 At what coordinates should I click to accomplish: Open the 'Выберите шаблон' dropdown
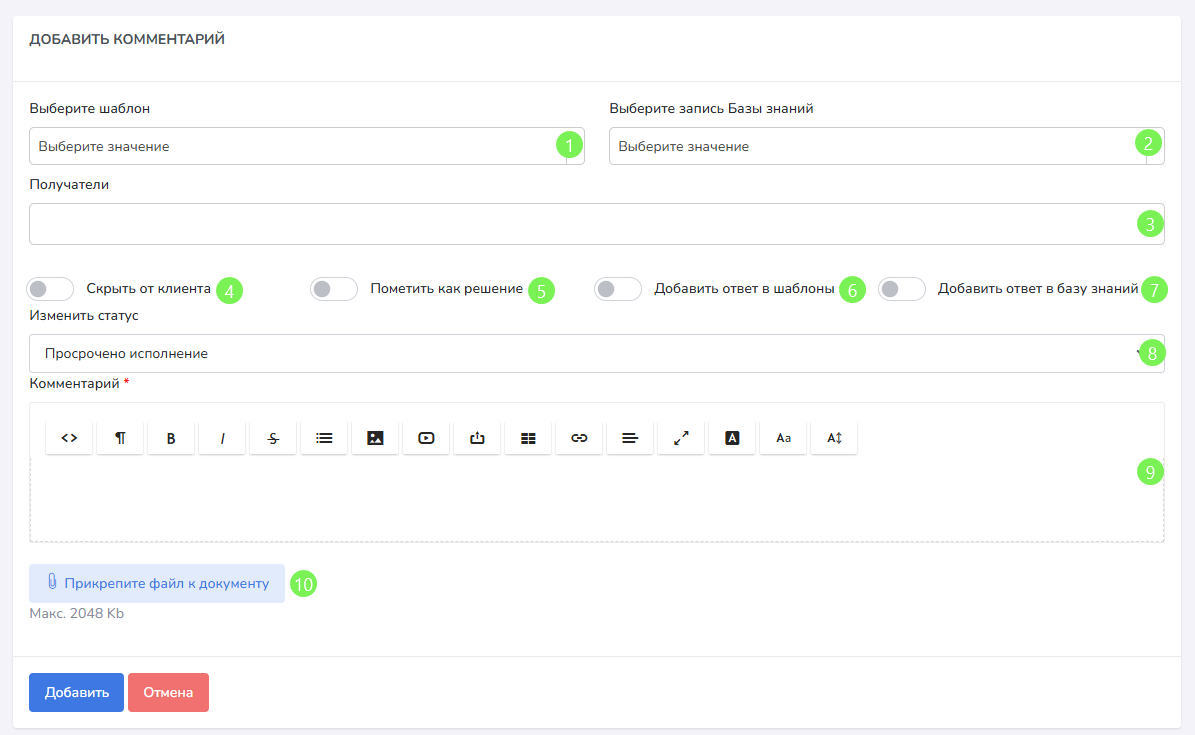(290, 146)
